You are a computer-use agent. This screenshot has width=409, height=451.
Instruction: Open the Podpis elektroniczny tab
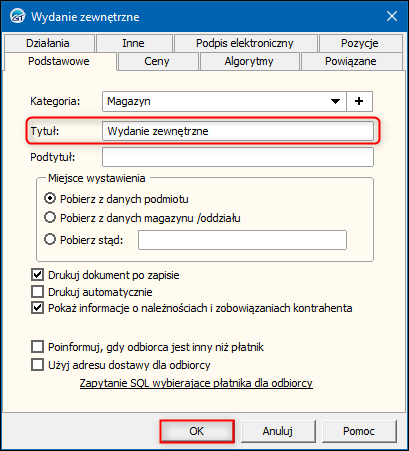click(245, 43)
